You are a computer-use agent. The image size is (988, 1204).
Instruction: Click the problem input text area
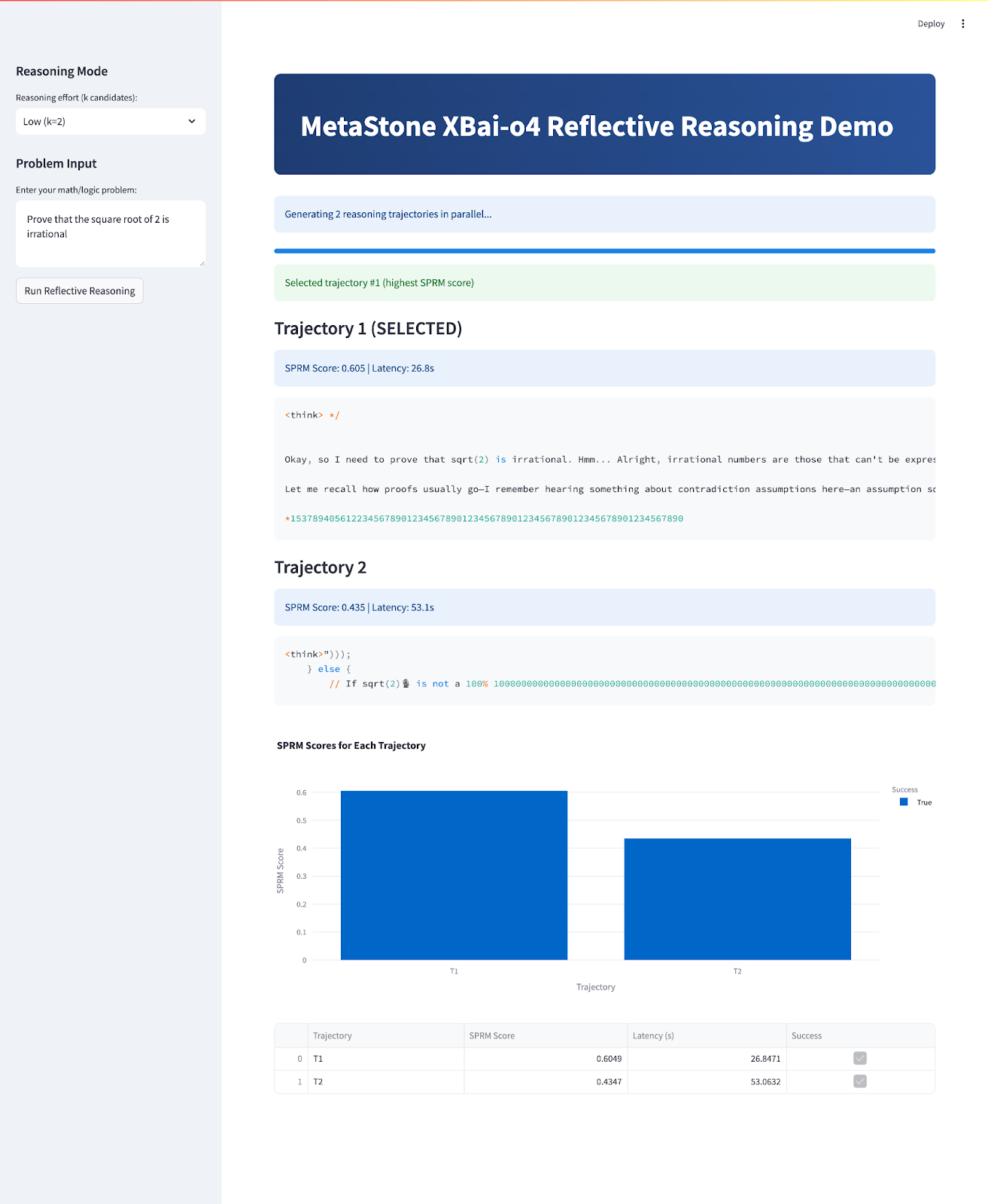110,233
